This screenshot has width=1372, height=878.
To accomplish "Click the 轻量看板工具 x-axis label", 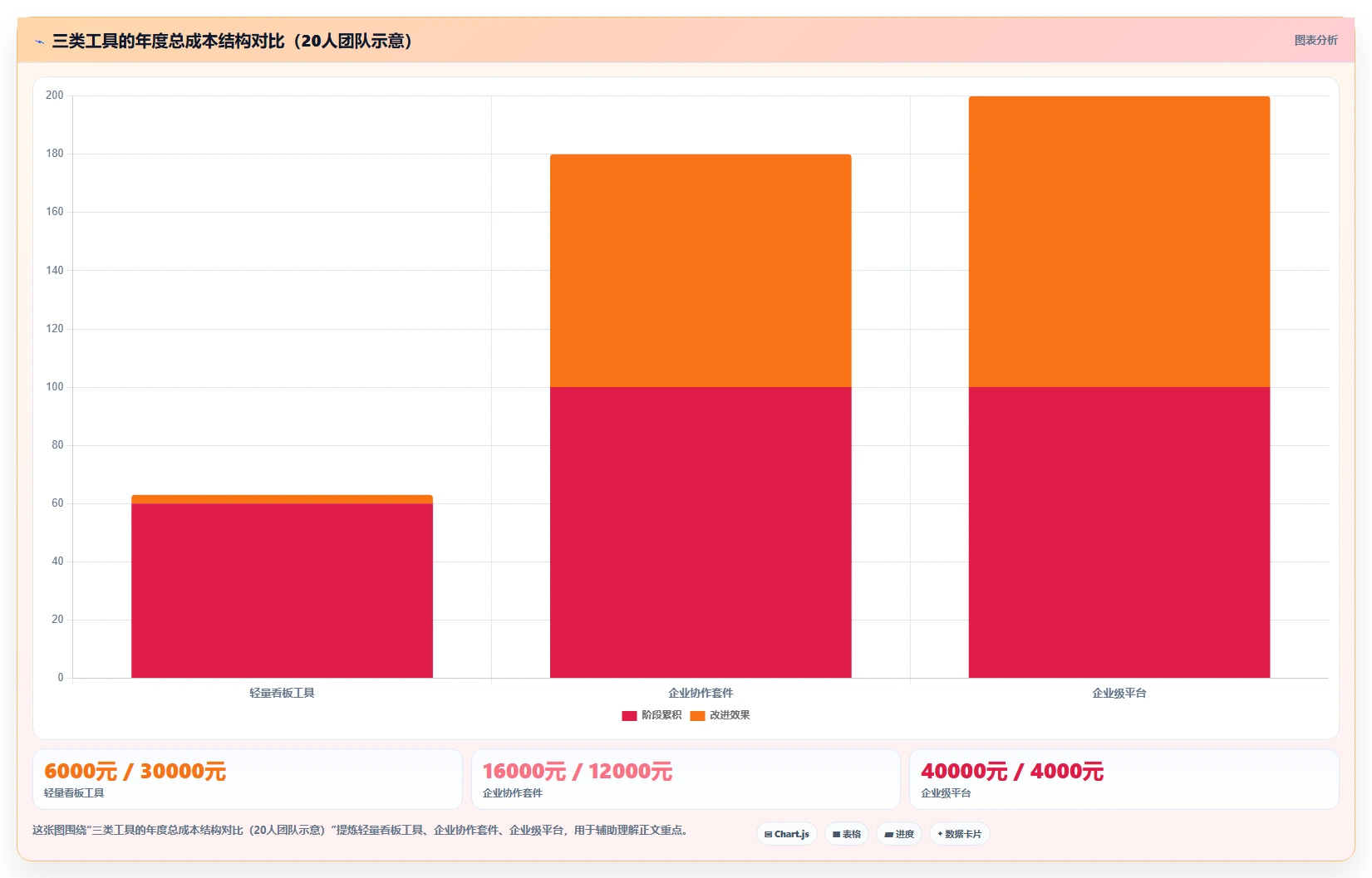I will (x=282, y=693).
